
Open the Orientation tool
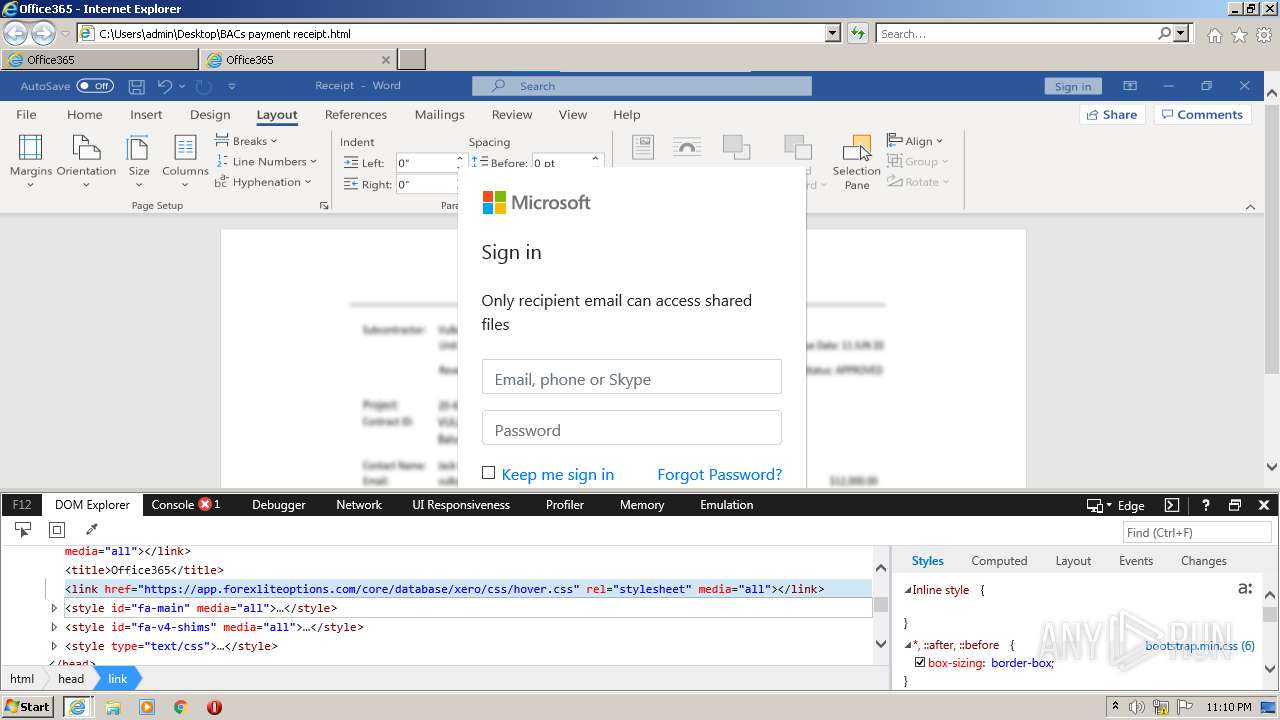click(x=86, y=160)
